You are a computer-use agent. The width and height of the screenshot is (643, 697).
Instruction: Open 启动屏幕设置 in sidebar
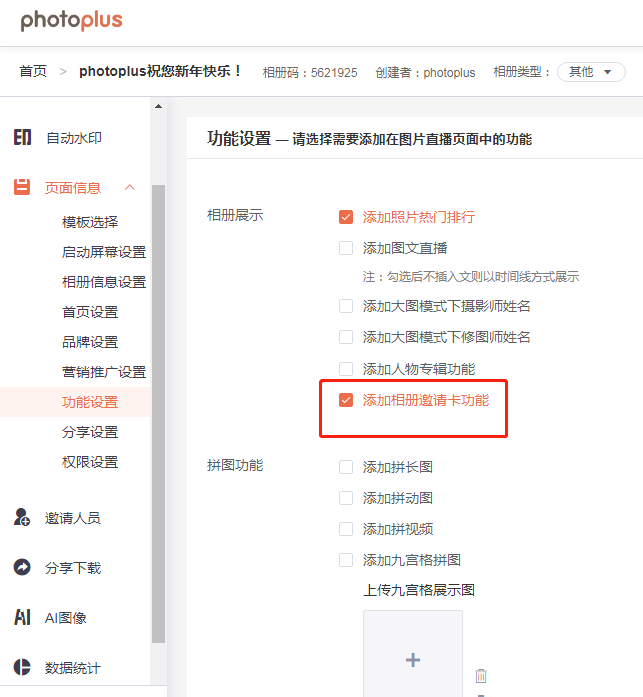(x=104, y=252)
